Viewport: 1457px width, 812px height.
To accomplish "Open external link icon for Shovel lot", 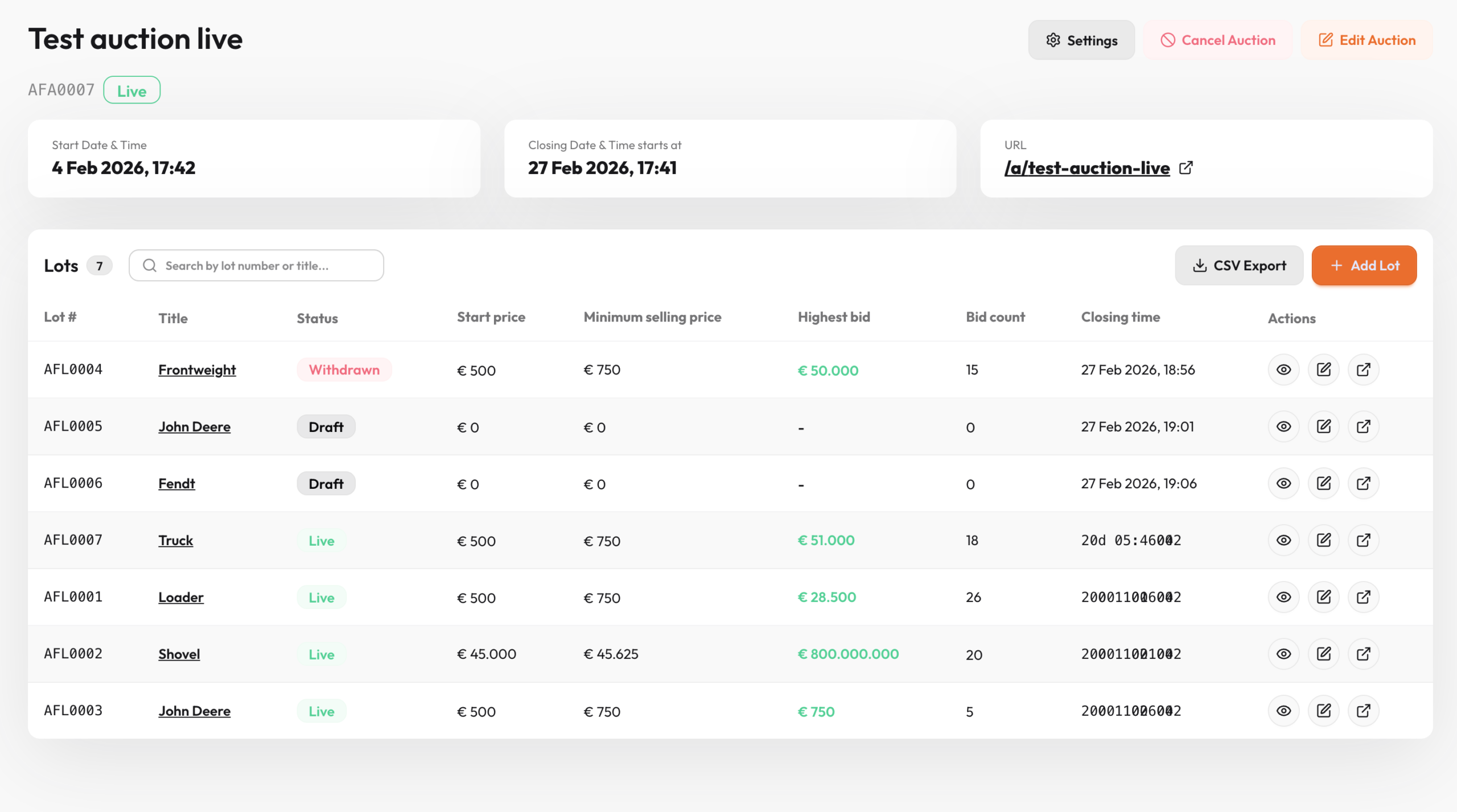I will 1363,654.
